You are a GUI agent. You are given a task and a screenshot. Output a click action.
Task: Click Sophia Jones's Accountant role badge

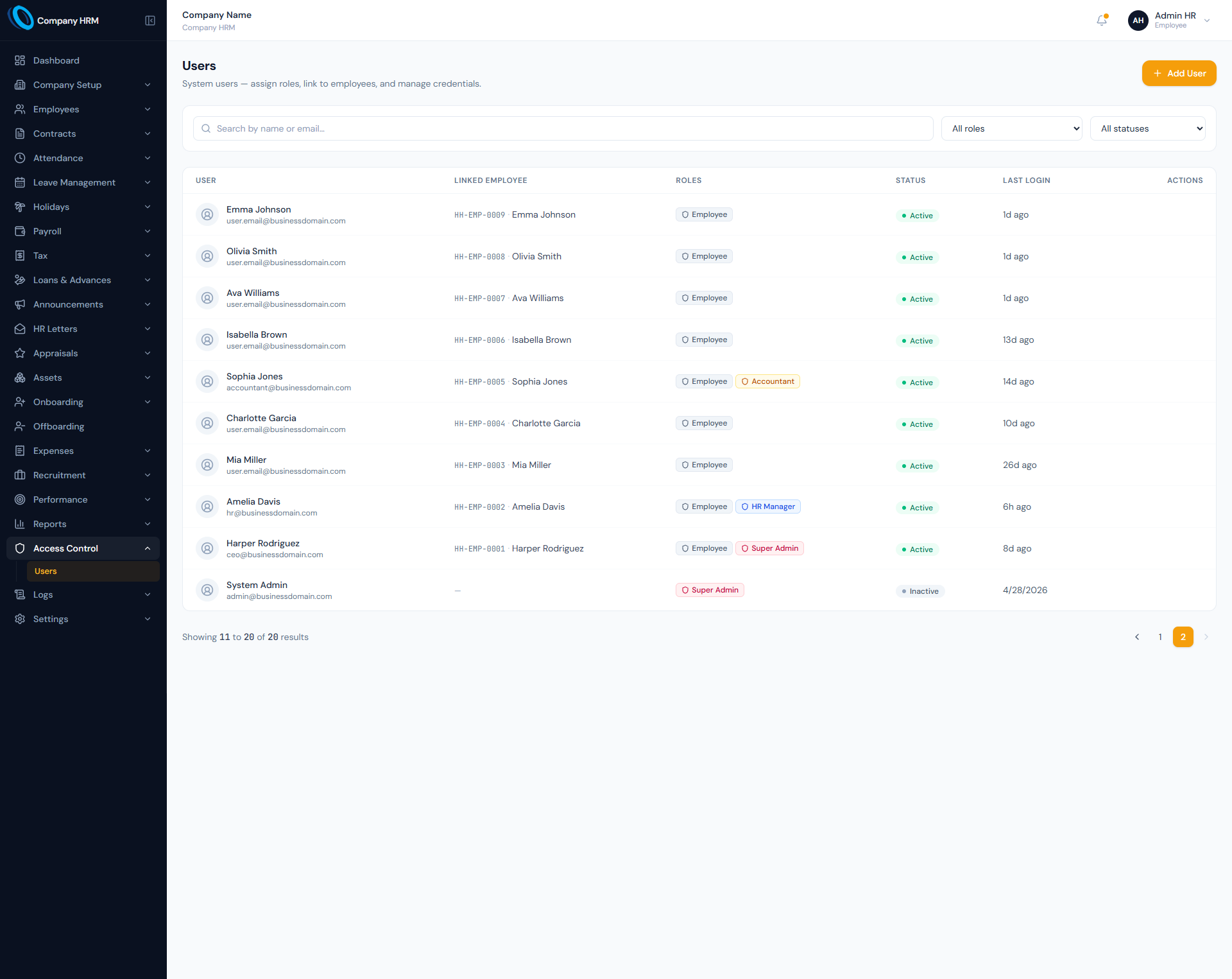[x=767, y=381]
